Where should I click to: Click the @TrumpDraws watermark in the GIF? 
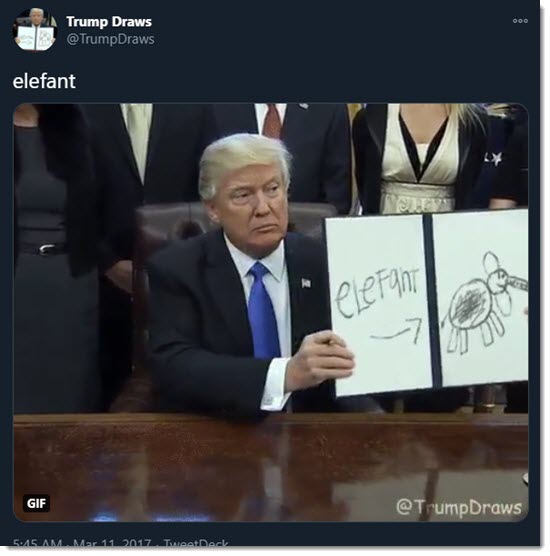tap(458, 507)
